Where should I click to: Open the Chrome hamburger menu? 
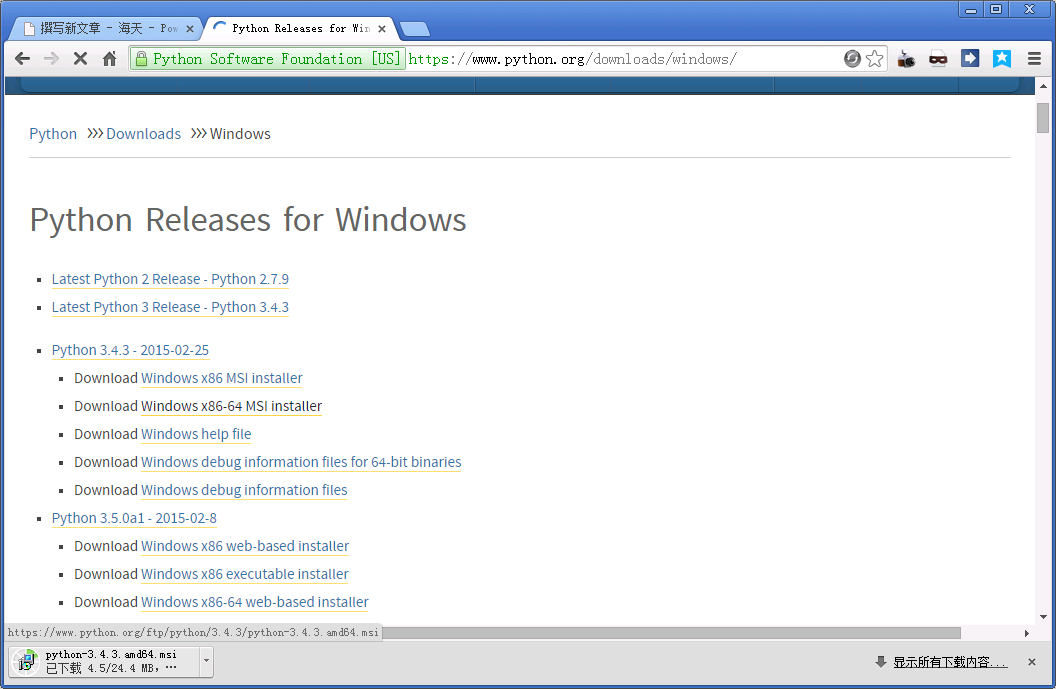coord(1034,59)
